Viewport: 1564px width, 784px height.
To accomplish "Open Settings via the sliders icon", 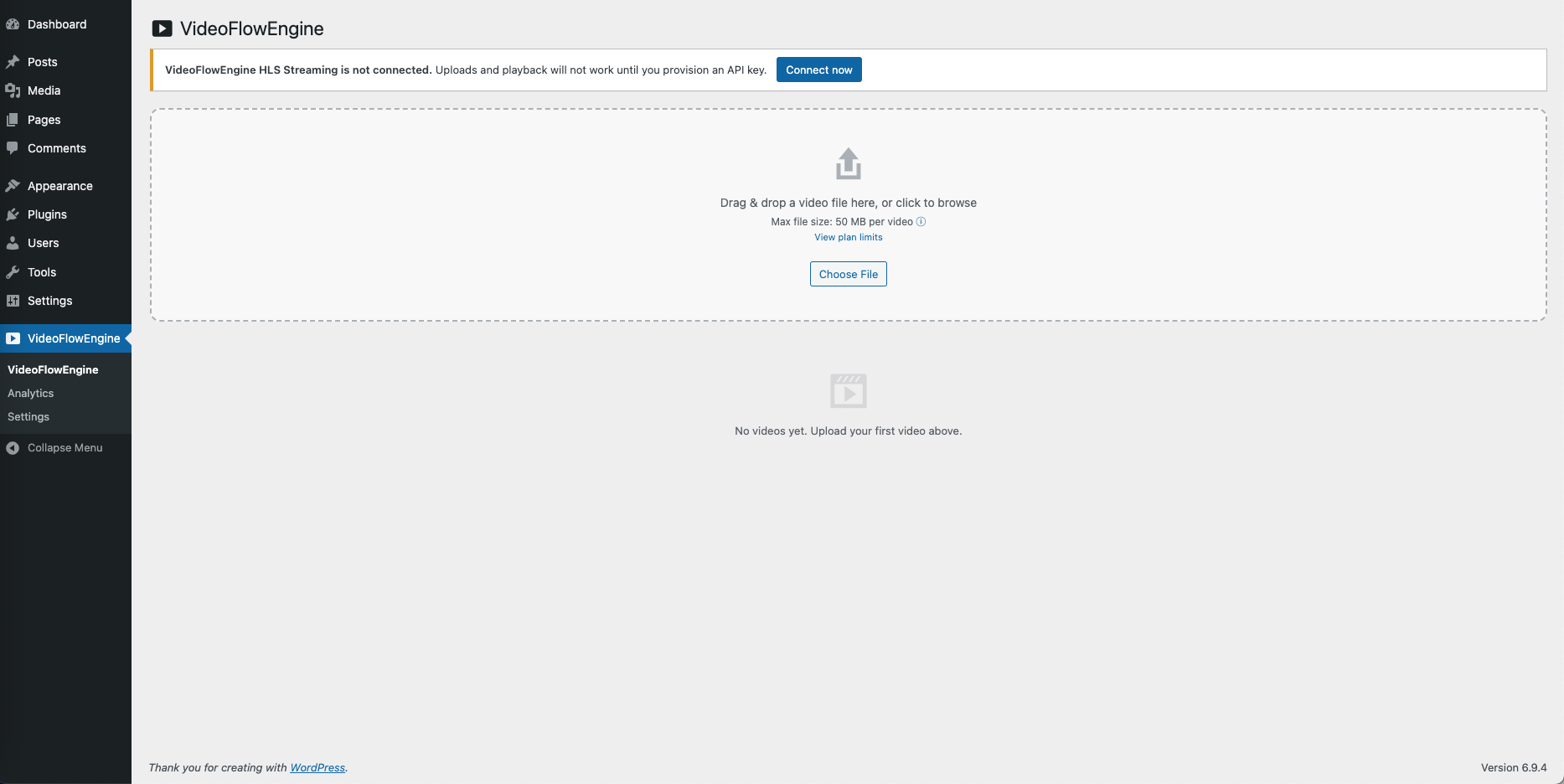I will pyautogui.click(x=13, y=301).
